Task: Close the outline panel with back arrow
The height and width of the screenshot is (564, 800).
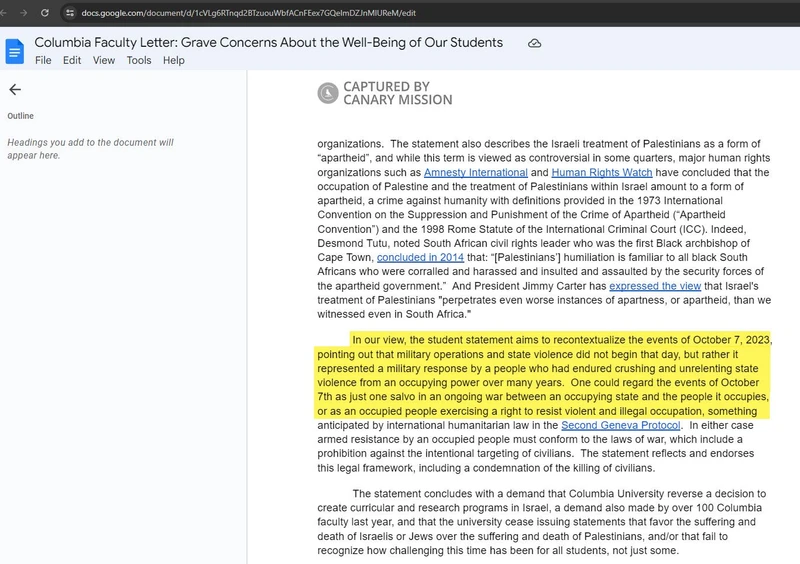Action: coord(15,89)
